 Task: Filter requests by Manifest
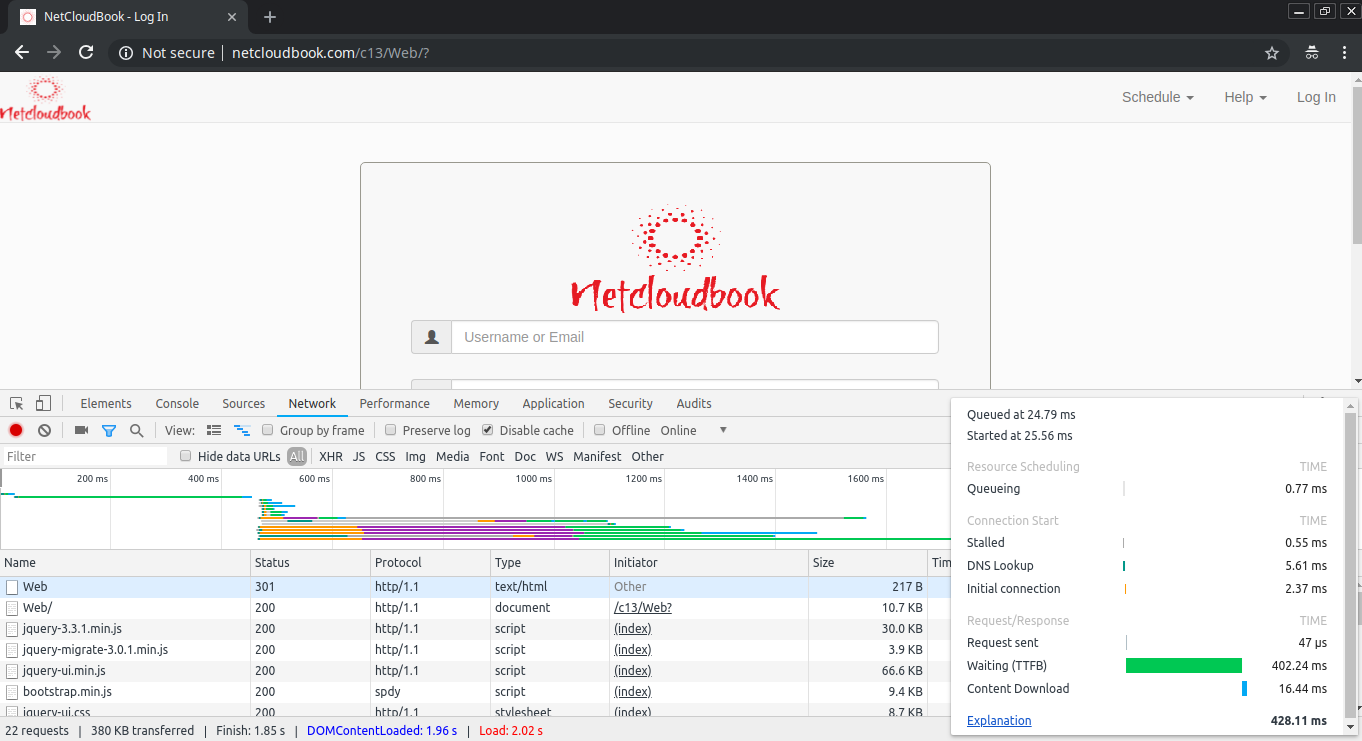click(x=597, y=456)
